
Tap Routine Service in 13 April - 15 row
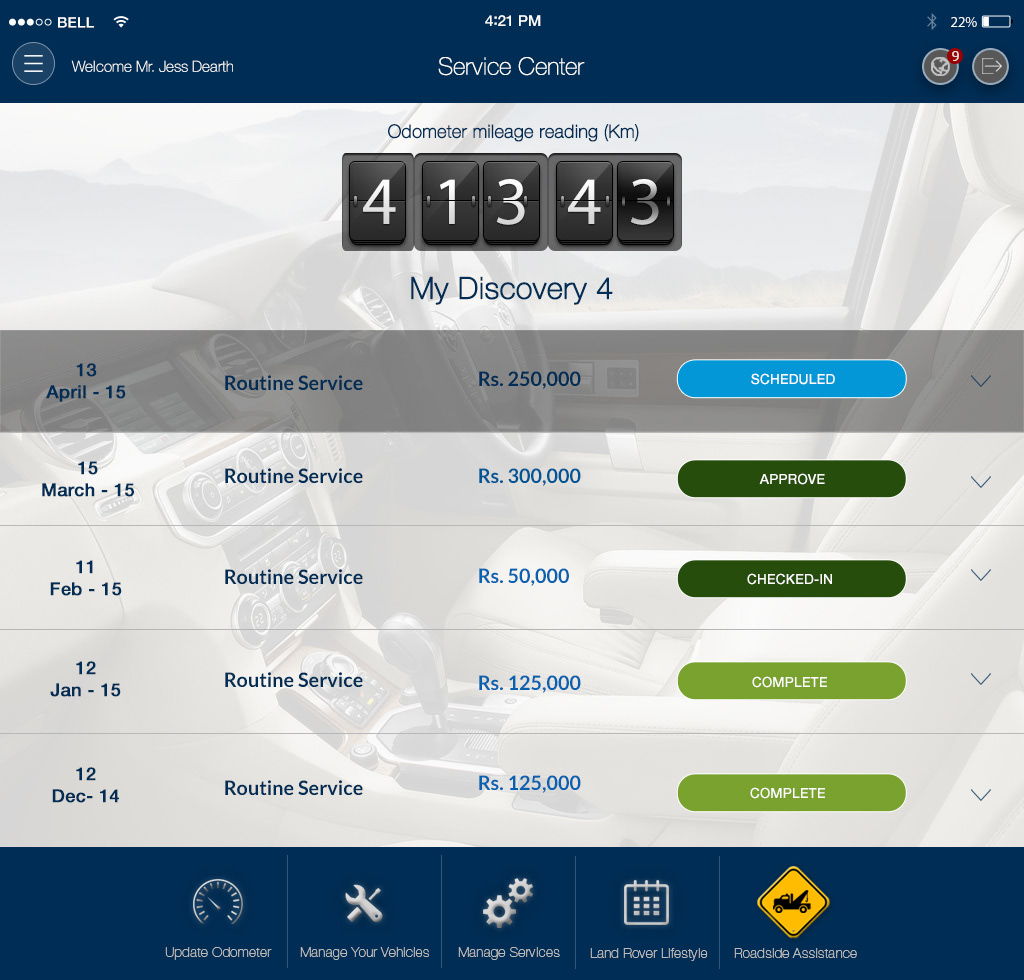(293, 383)
